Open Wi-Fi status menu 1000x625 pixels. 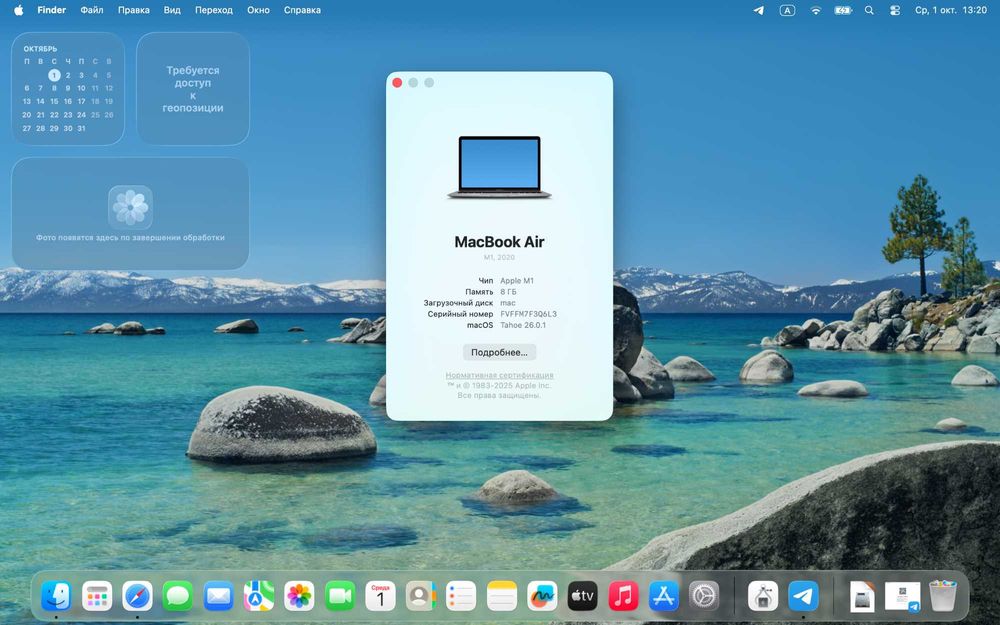[816, 10]
